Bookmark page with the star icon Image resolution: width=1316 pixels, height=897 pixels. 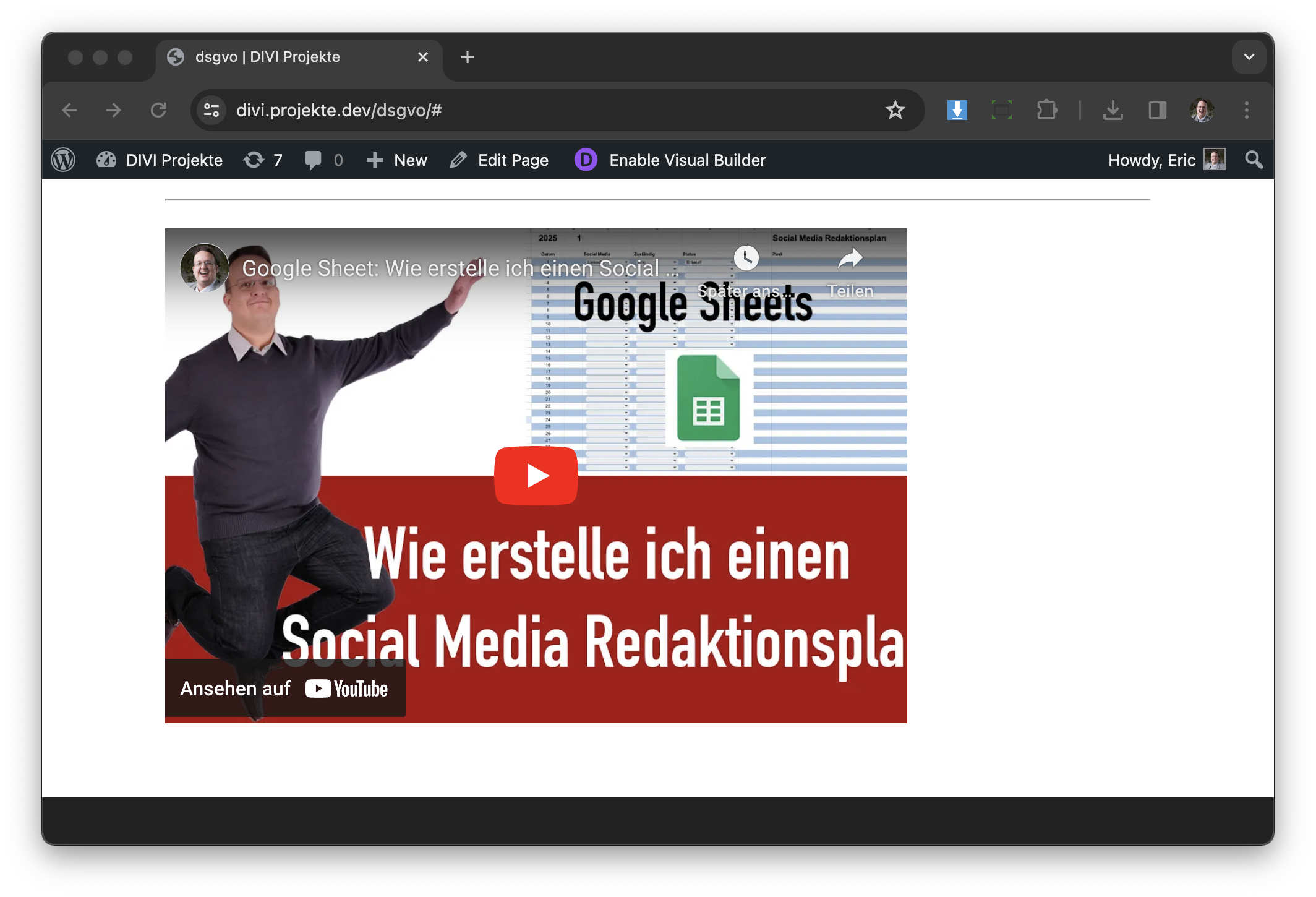[x=895, y=110]
